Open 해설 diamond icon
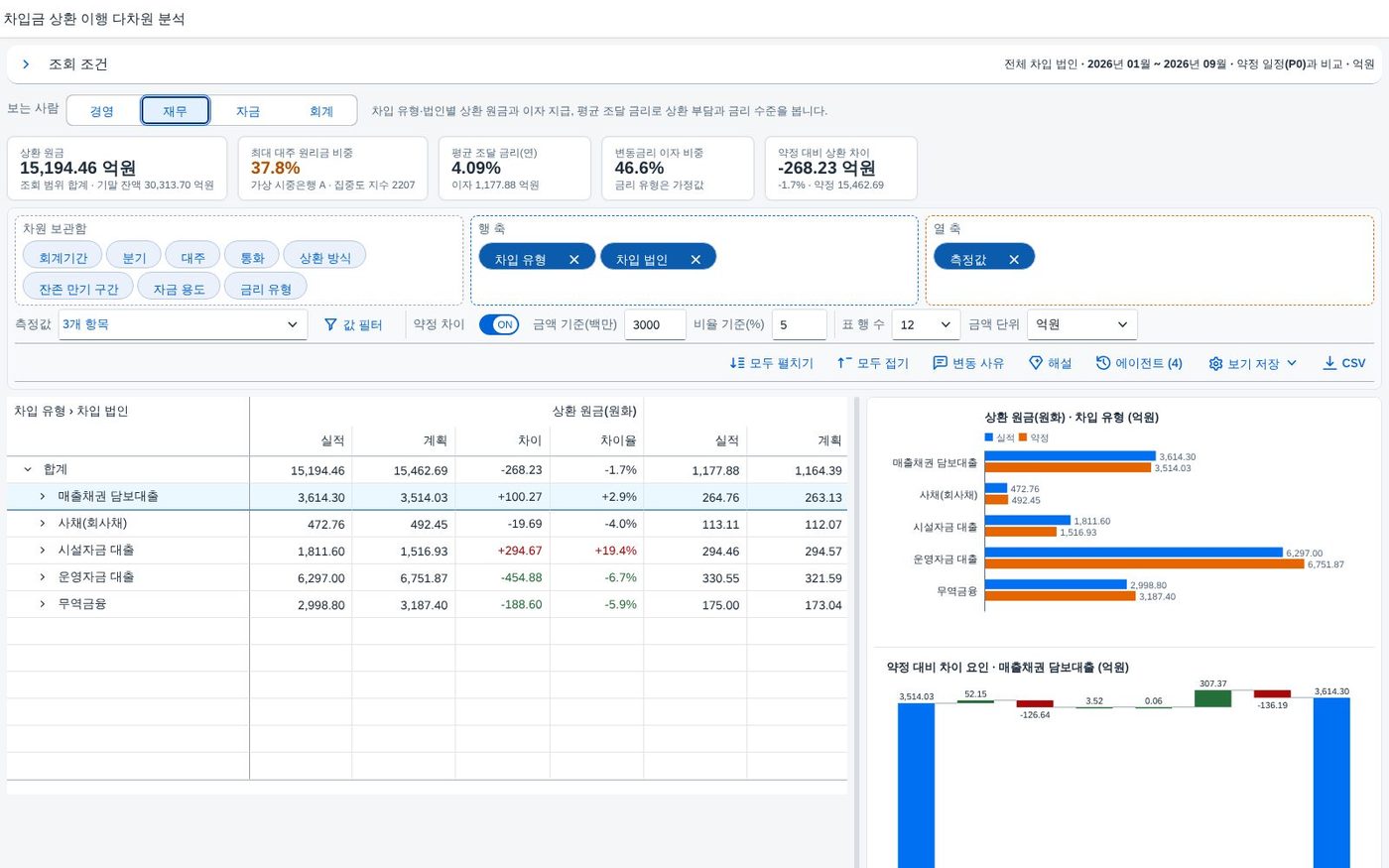Screen dimensions: 1389x868 (1036, 363)
